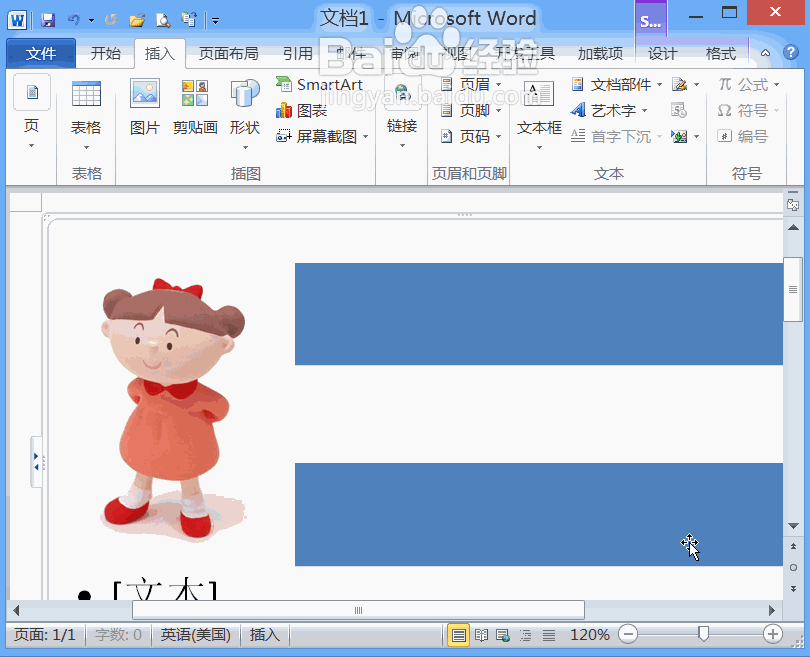
Task: Click the Undo arrow icon
Action: pyautogui.click(x=74, y=20)
